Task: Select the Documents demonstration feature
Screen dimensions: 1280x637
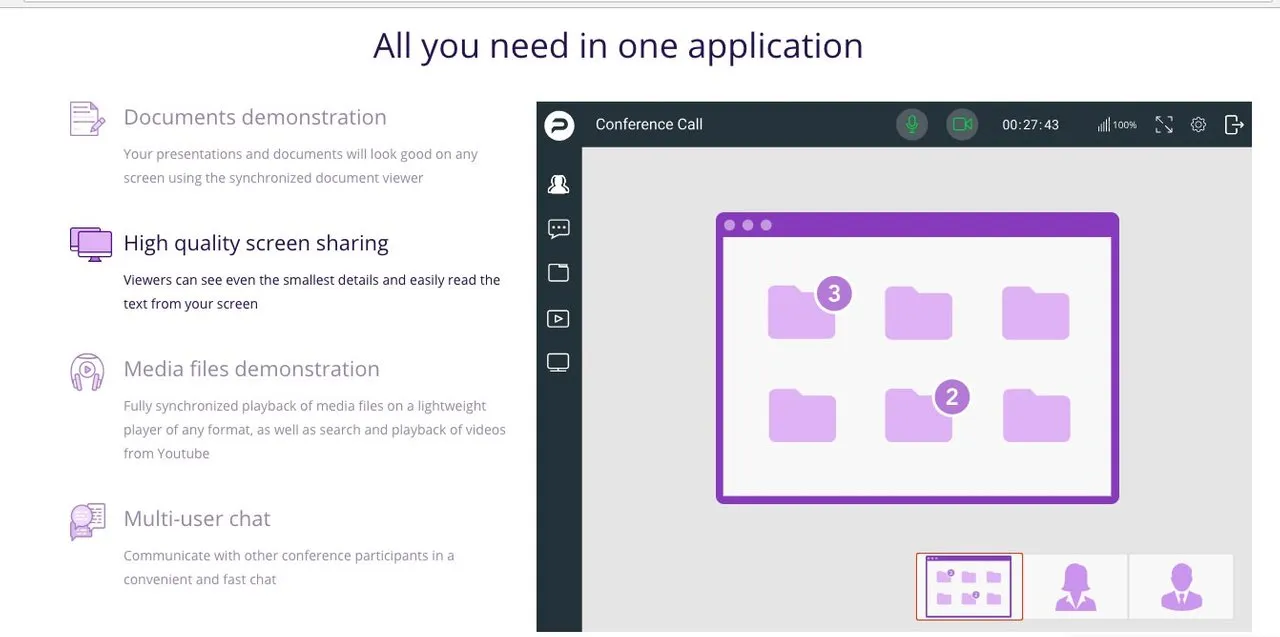Action: (255, 117)
